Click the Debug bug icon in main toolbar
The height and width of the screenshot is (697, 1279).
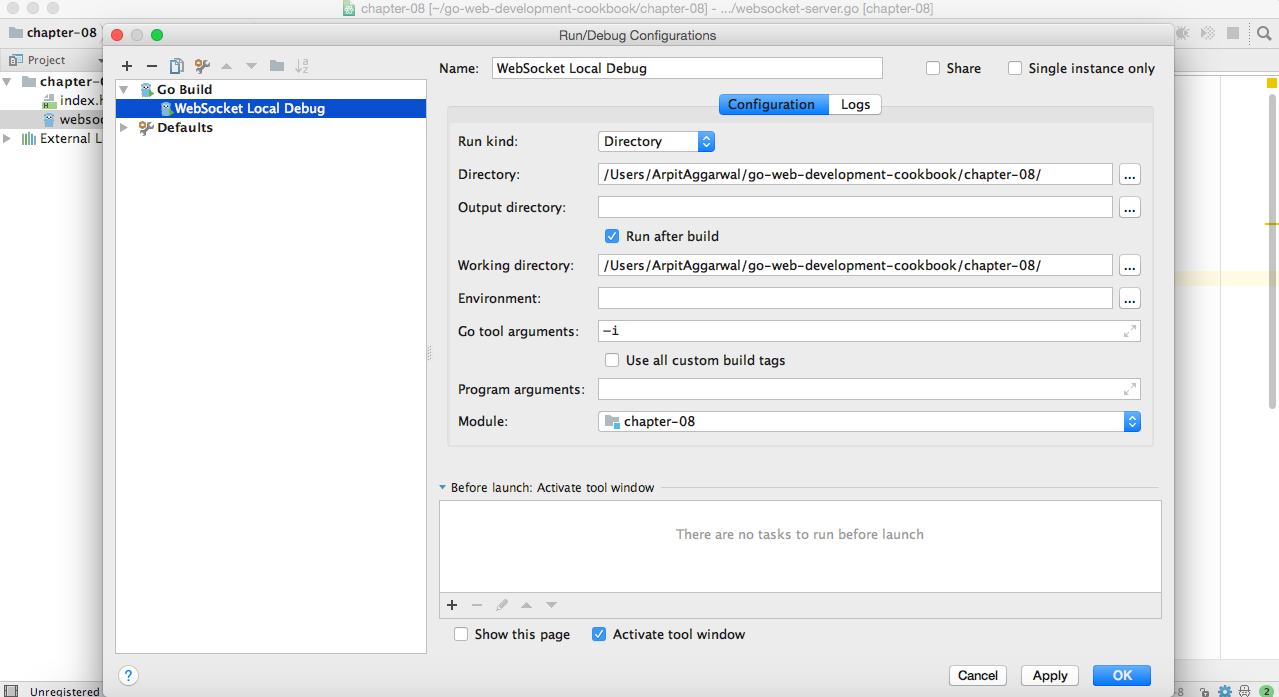click(x=1183, y=33)
